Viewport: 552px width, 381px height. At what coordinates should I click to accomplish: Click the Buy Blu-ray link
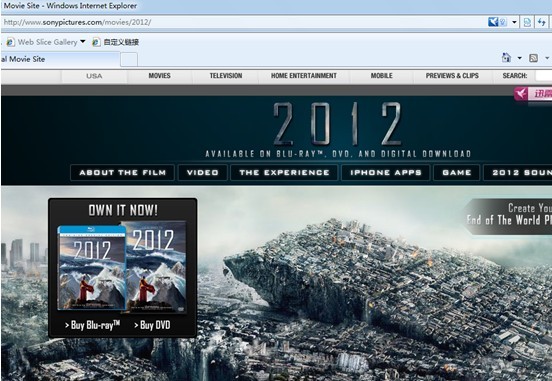(x=92, y=325)
